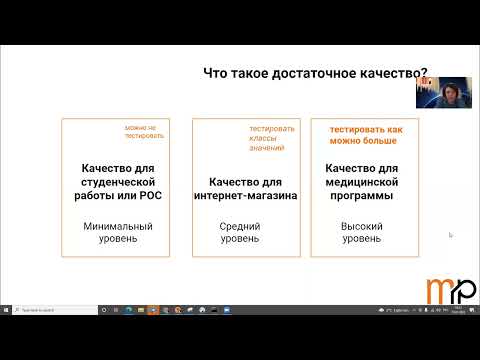Click orange note 'тестировать классы значений'
The width and height of the screenshot is (480, 360).
coord(272,138)
